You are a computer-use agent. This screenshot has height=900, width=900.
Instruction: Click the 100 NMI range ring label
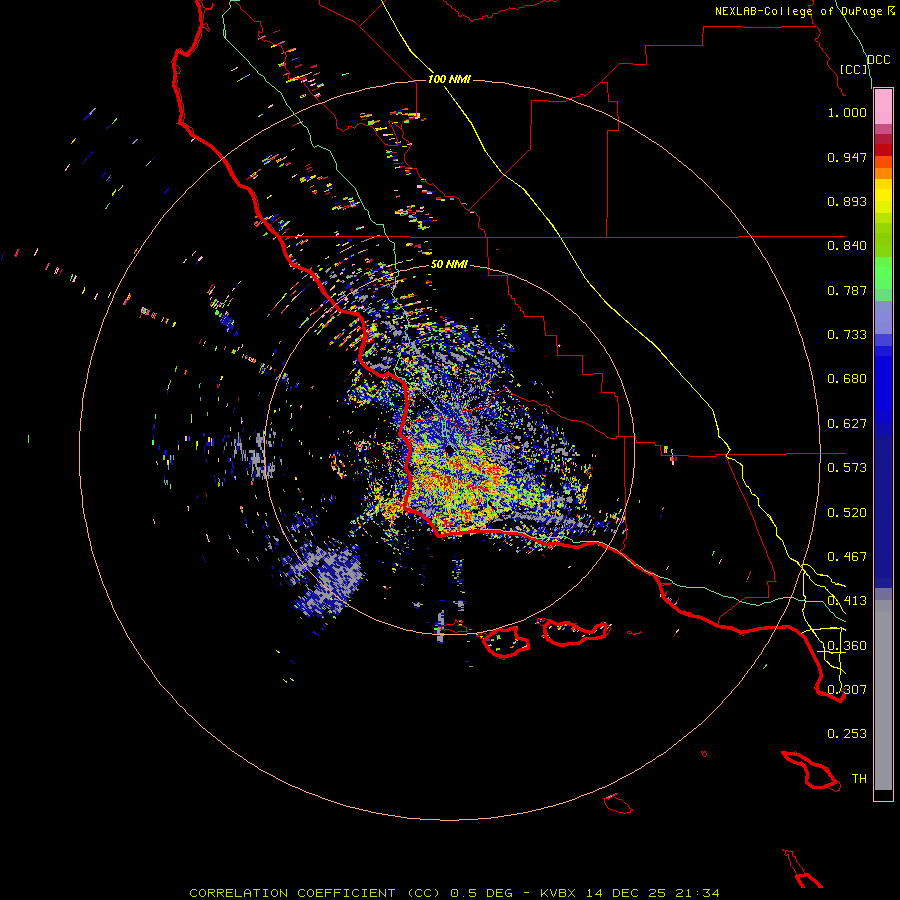tap(449, 79)
